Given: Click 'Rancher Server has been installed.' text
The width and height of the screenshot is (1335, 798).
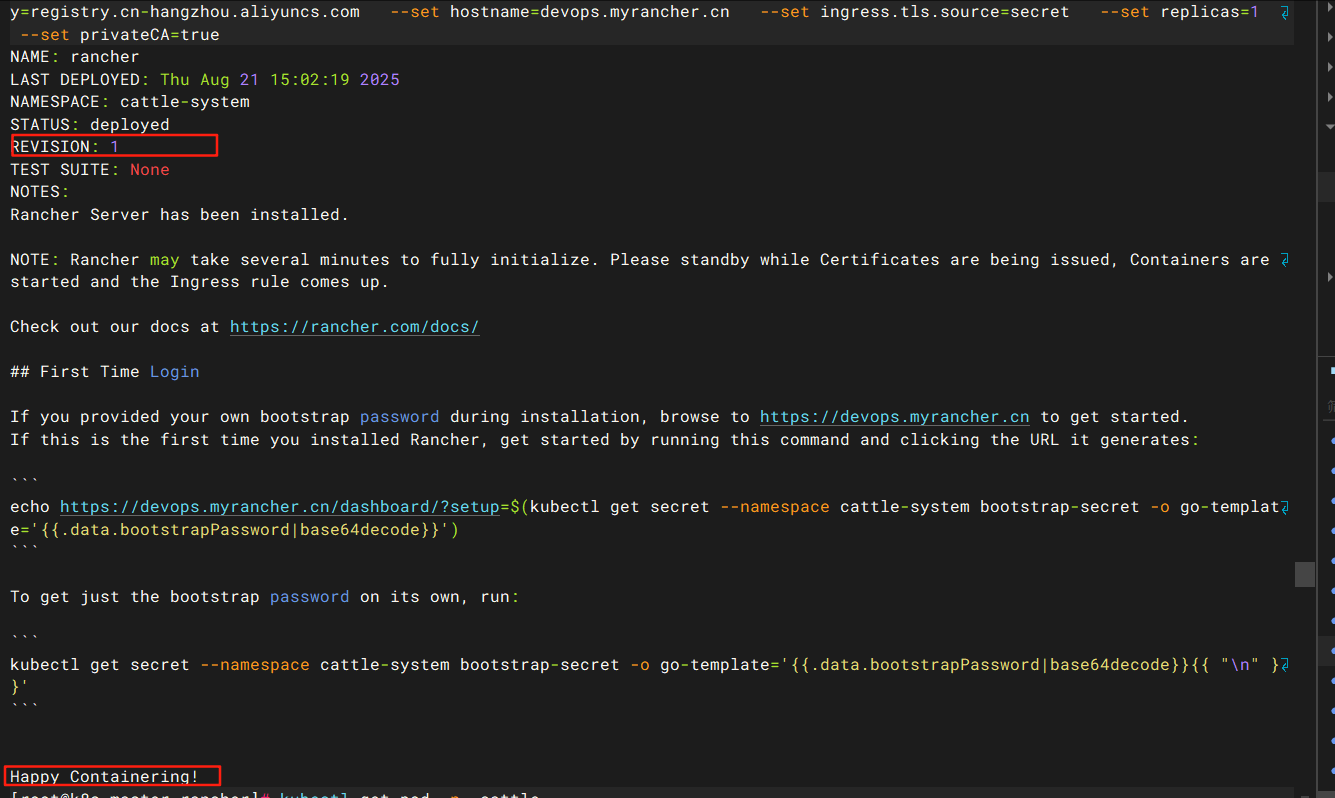Looking at the screenshot, I should point(180,215).
